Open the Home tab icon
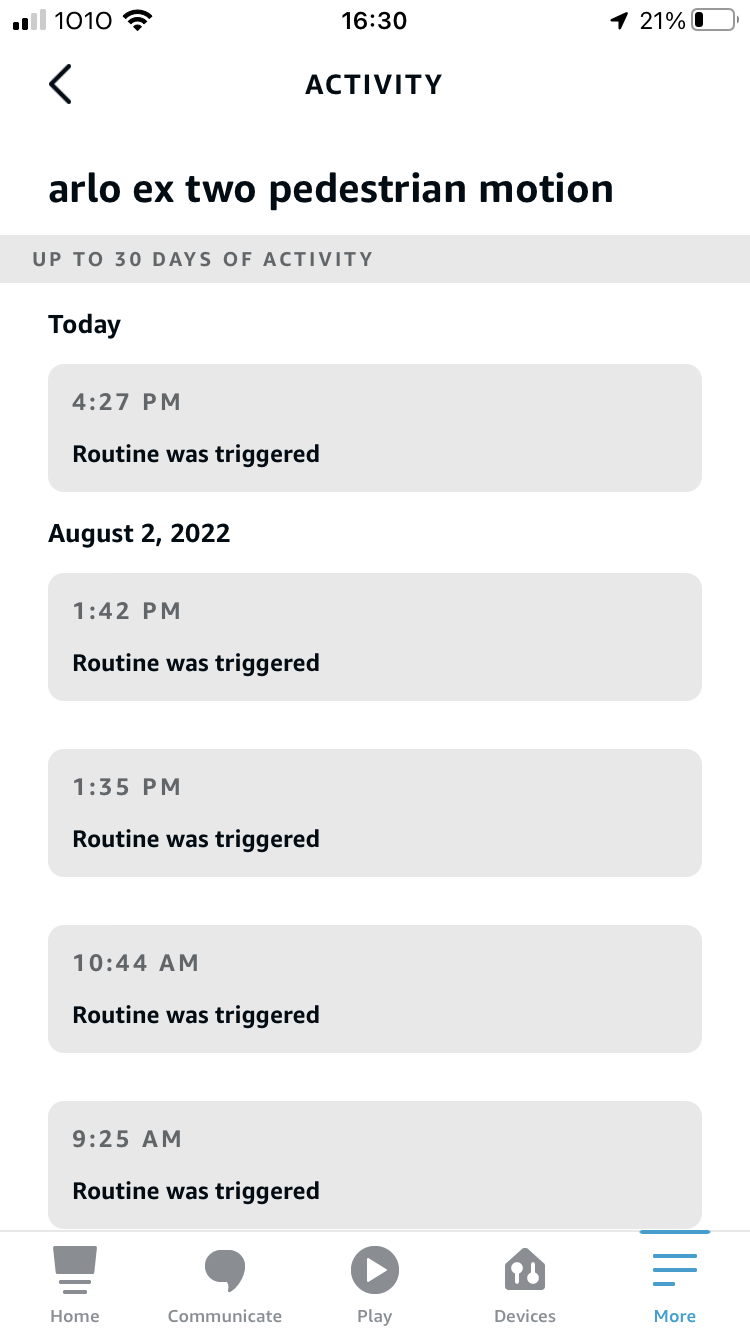Viewport: 750px width, 1334px height. (75, 1270)
